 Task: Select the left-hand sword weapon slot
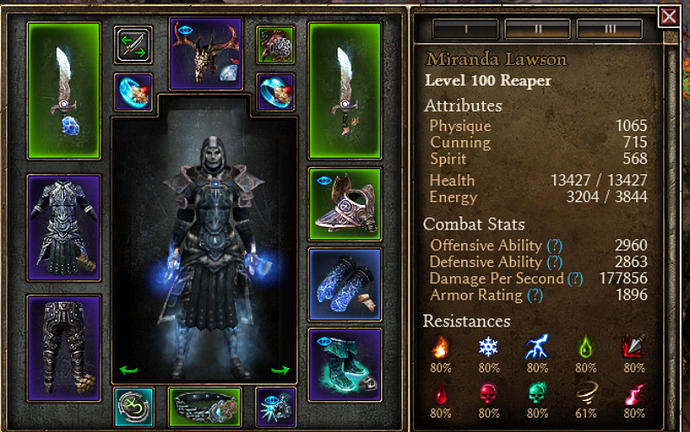tap(64, 91)
